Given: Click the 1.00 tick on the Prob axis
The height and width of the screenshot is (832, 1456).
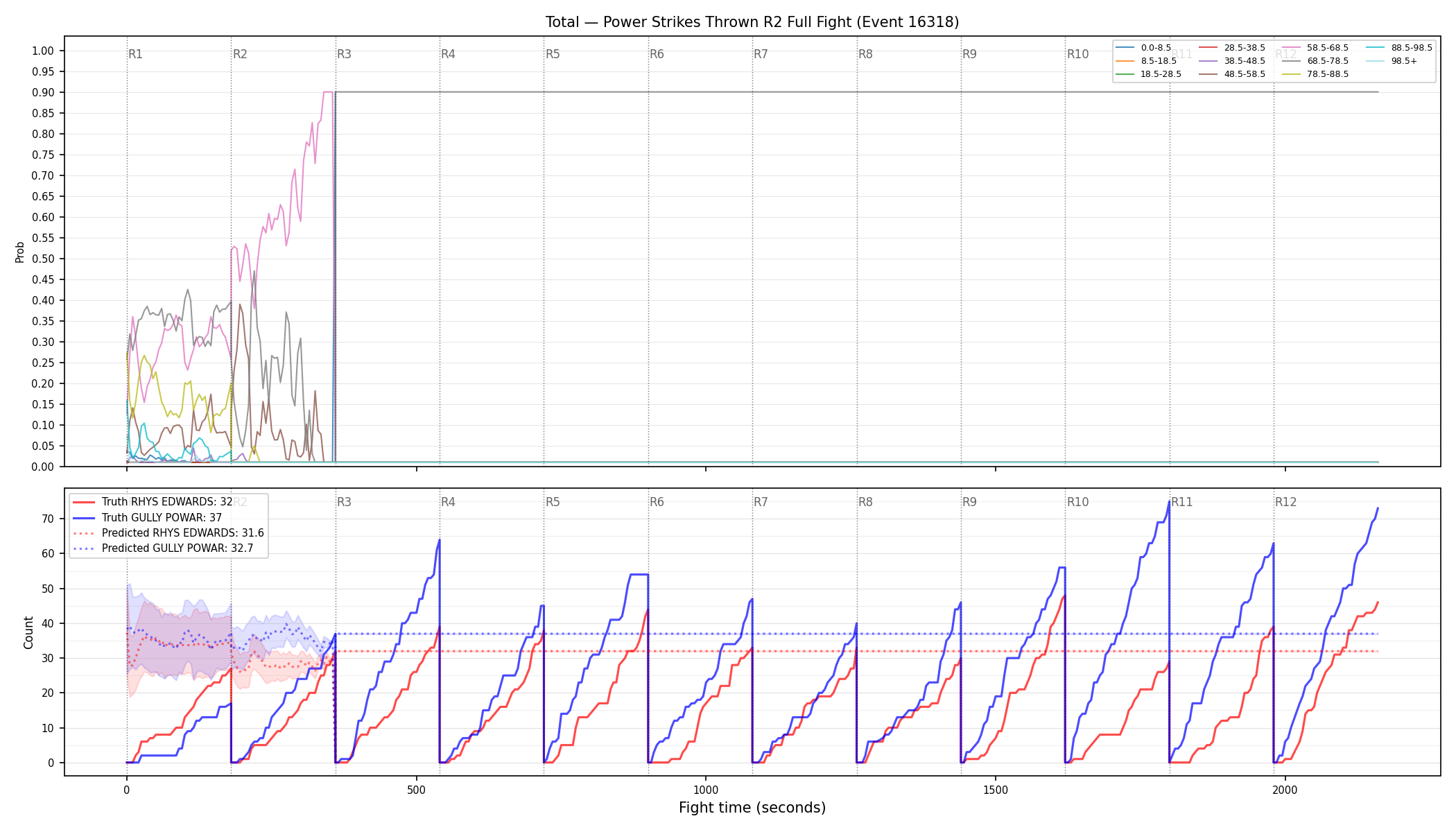Looking at the screenshot, I should coord(43,51).
